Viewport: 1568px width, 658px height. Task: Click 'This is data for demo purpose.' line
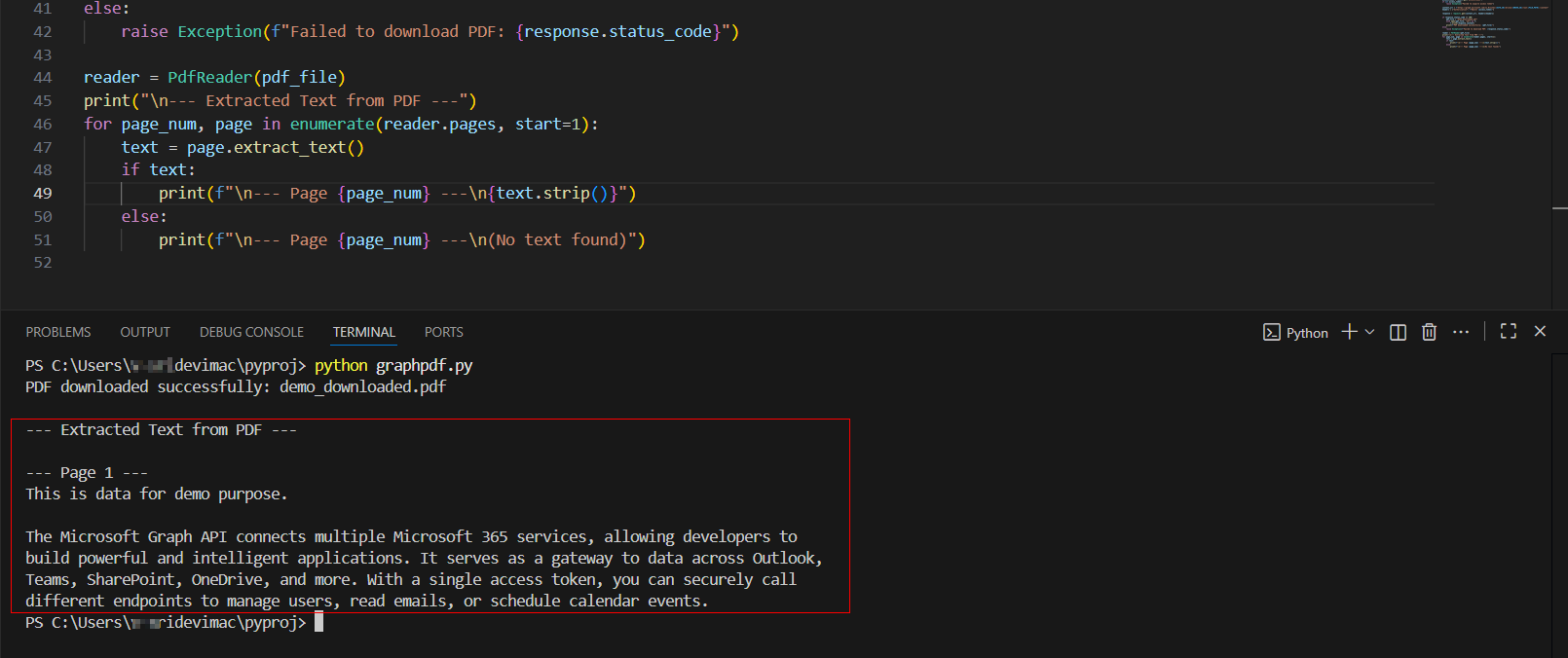click(157, 493)
